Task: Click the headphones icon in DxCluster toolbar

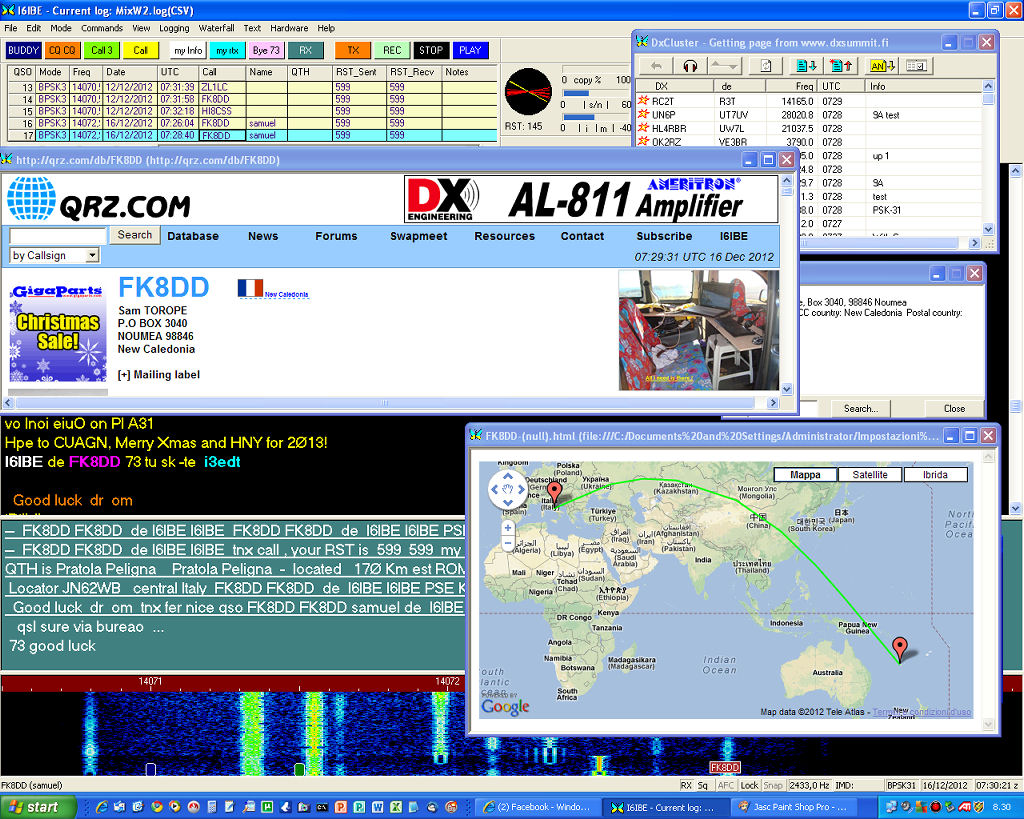Action: tap(690, 66)
